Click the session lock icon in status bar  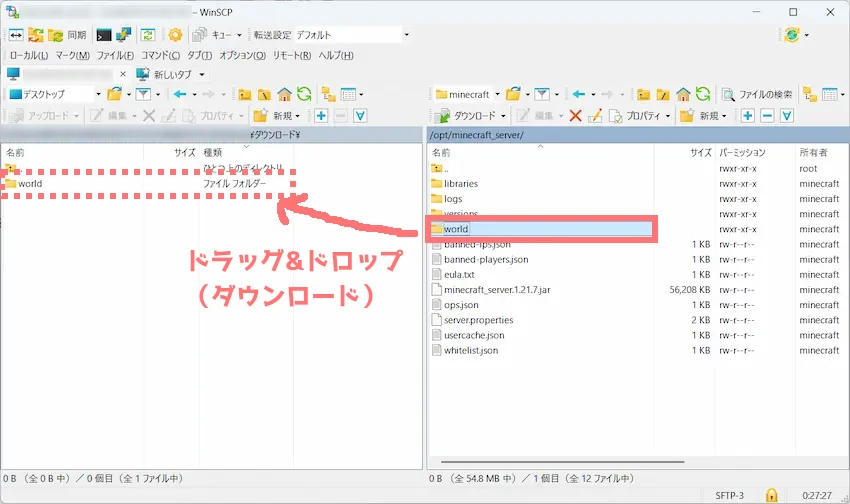point(771,495)
